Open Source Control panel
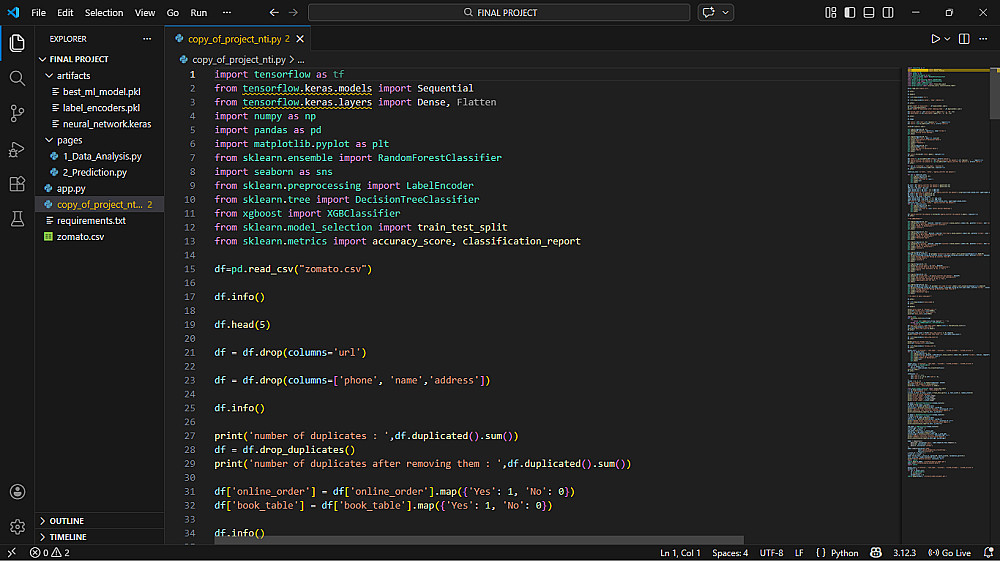The height and width of the screenshot is (562, 1000). pos(17,113)
